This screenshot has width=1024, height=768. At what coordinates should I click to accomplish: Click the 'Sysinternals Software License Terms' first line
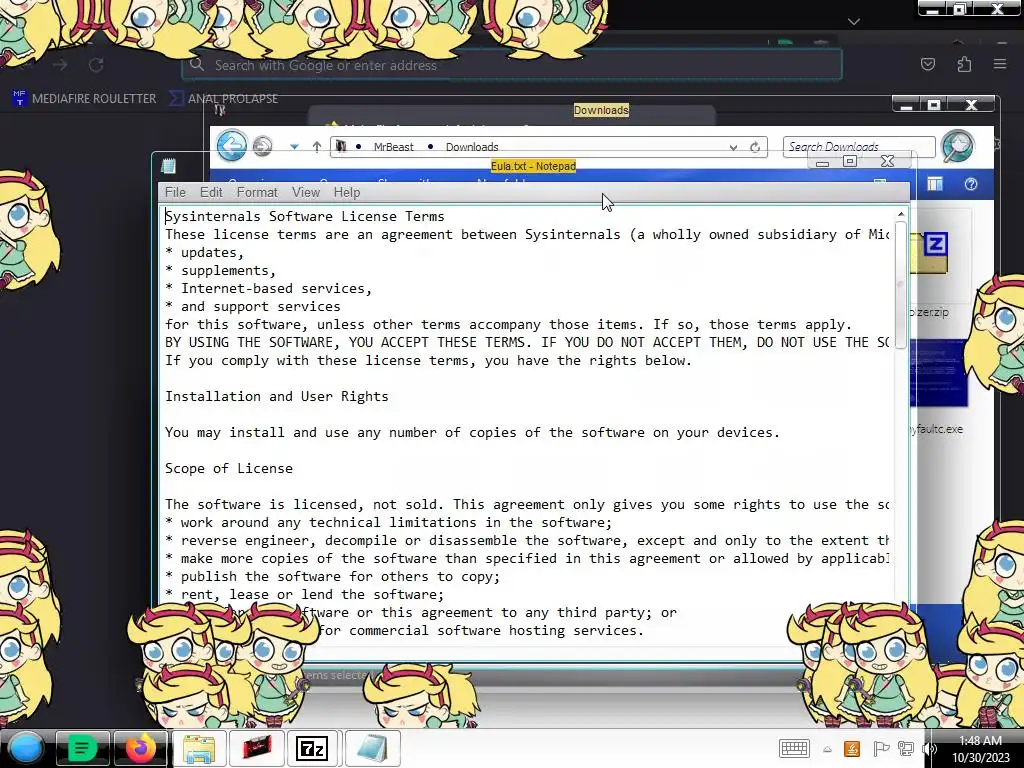(305, 216)
